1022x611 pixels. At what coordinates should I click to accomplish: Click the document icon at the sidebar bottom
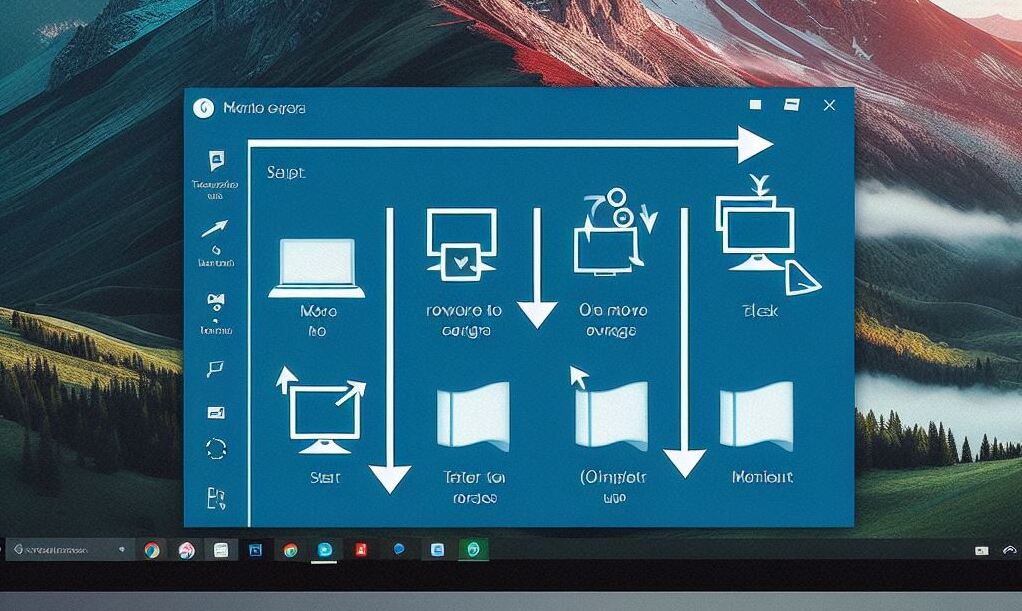[215, 496]
